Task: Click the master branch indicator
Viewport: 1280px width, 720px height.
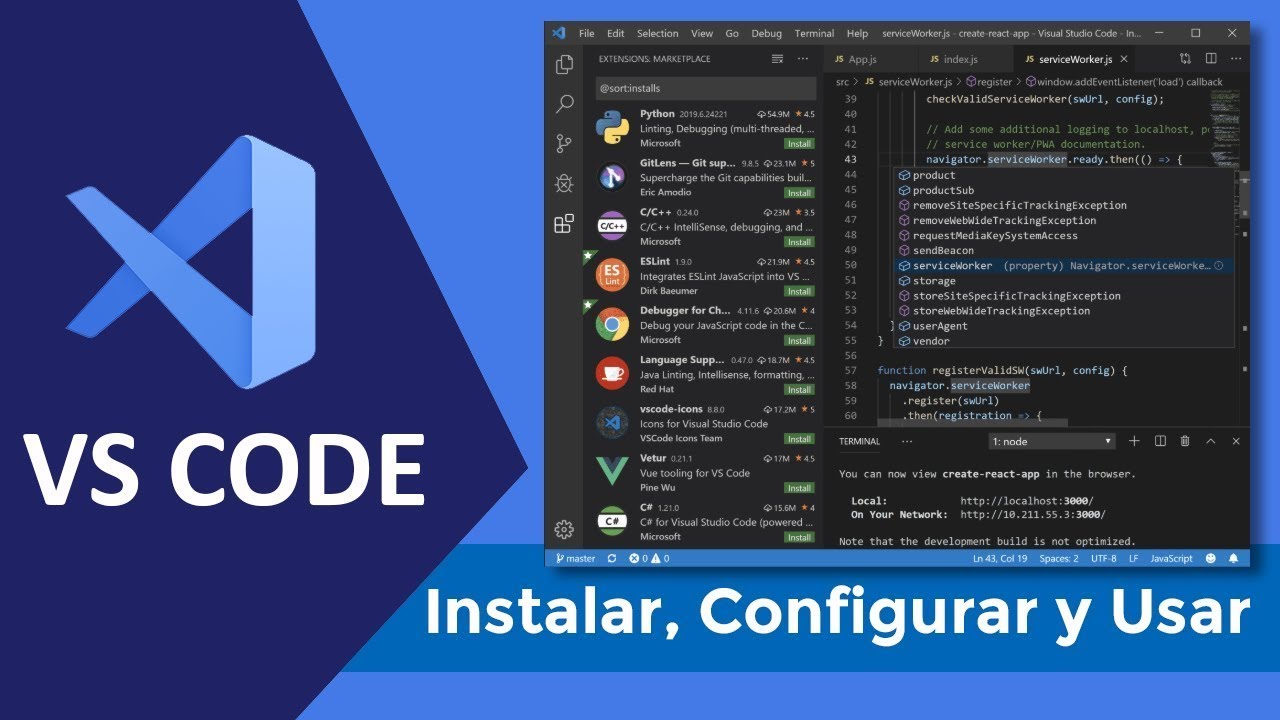Action: [x=574, y=559]
